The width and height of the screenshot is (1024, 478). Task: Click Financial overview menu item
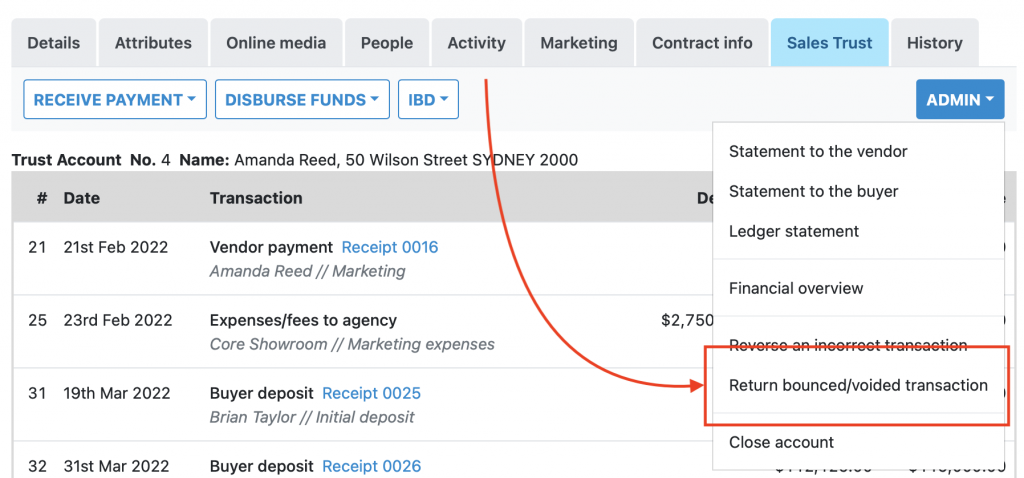point(795,289)
